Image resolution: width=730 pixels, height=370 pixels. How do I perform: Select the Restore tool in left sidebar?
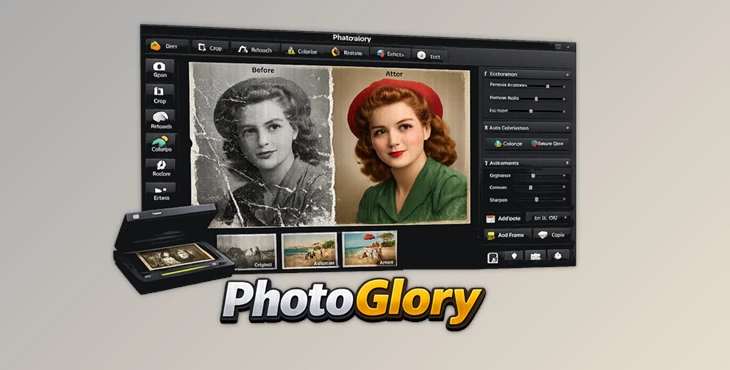161,168
